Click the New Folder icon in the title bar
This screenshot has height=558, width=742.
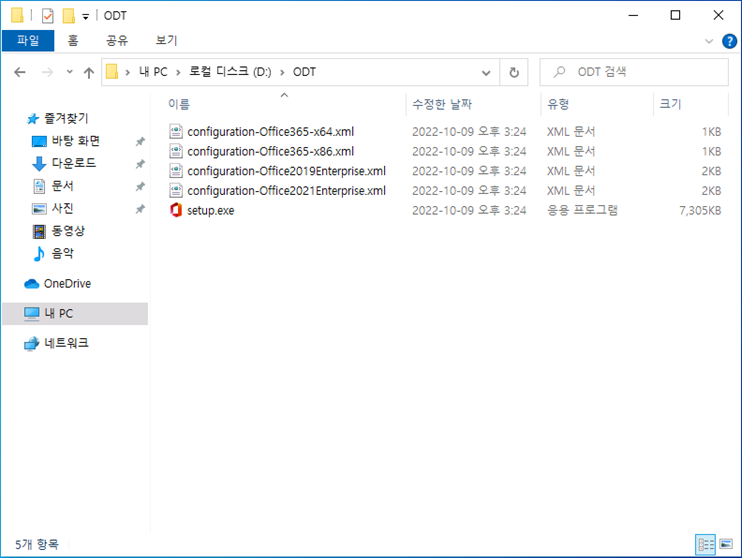tap(69, 16)
